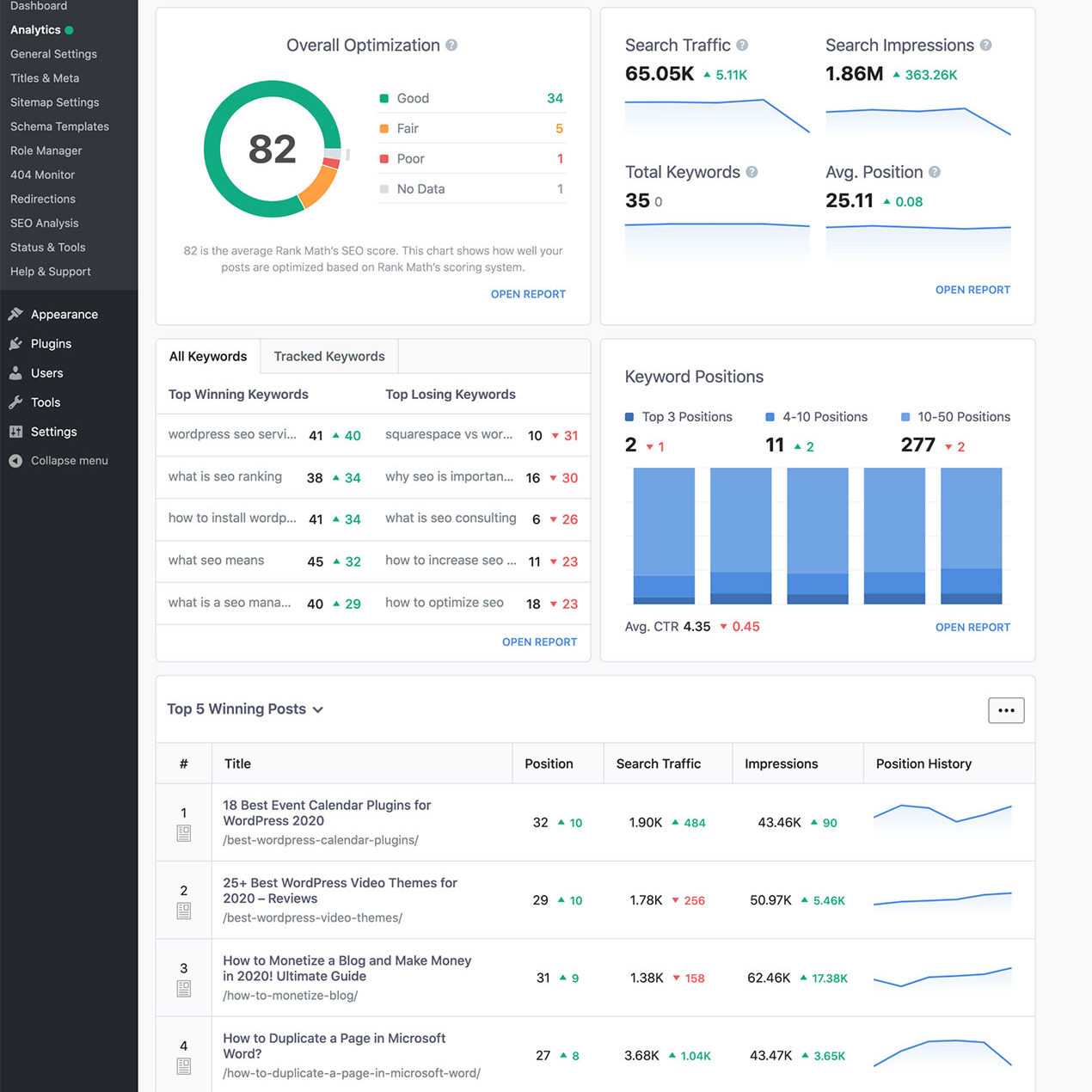1092x1092 pixels.
Task: Open report for Keyword Positions
Action: [972, 627]
